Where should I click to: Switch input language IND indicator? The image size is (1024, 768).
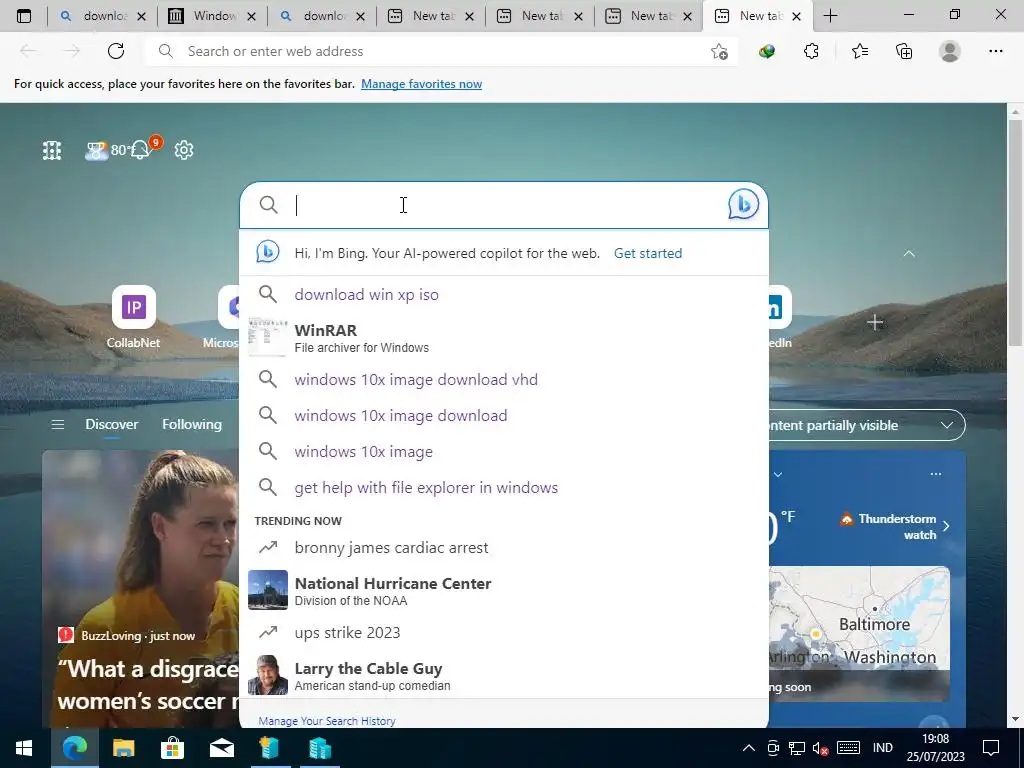click(882, 748)
